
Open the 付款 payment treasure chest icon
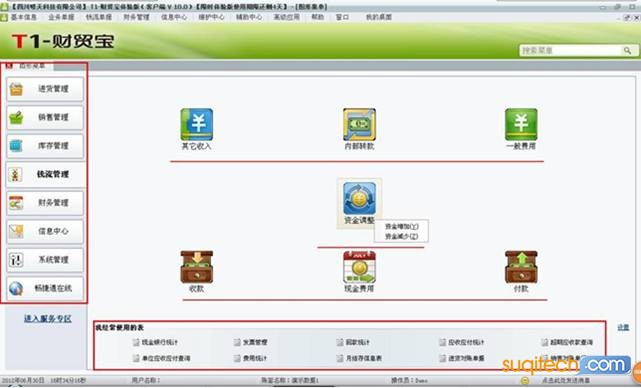click(x=521, y=267)
